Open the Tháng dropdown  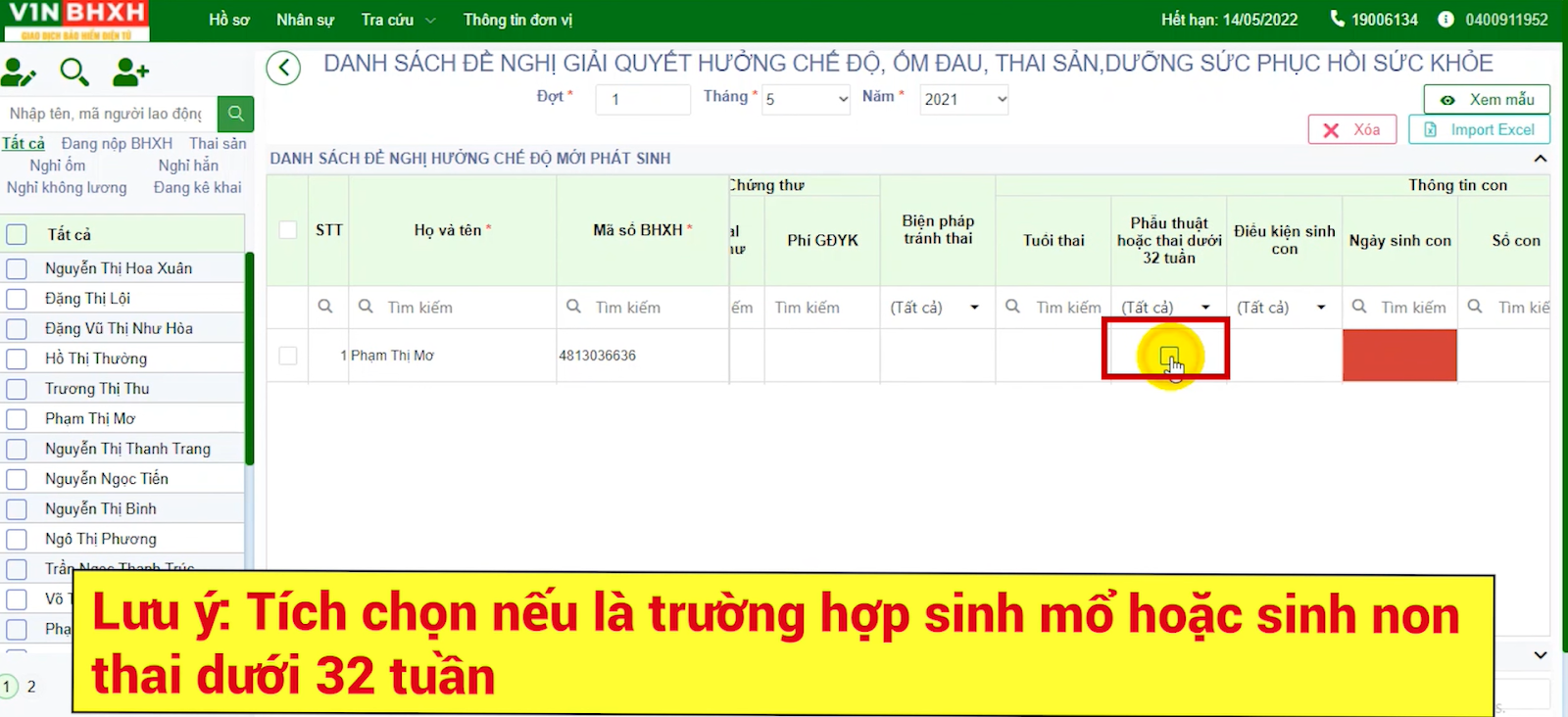(806, 99)
